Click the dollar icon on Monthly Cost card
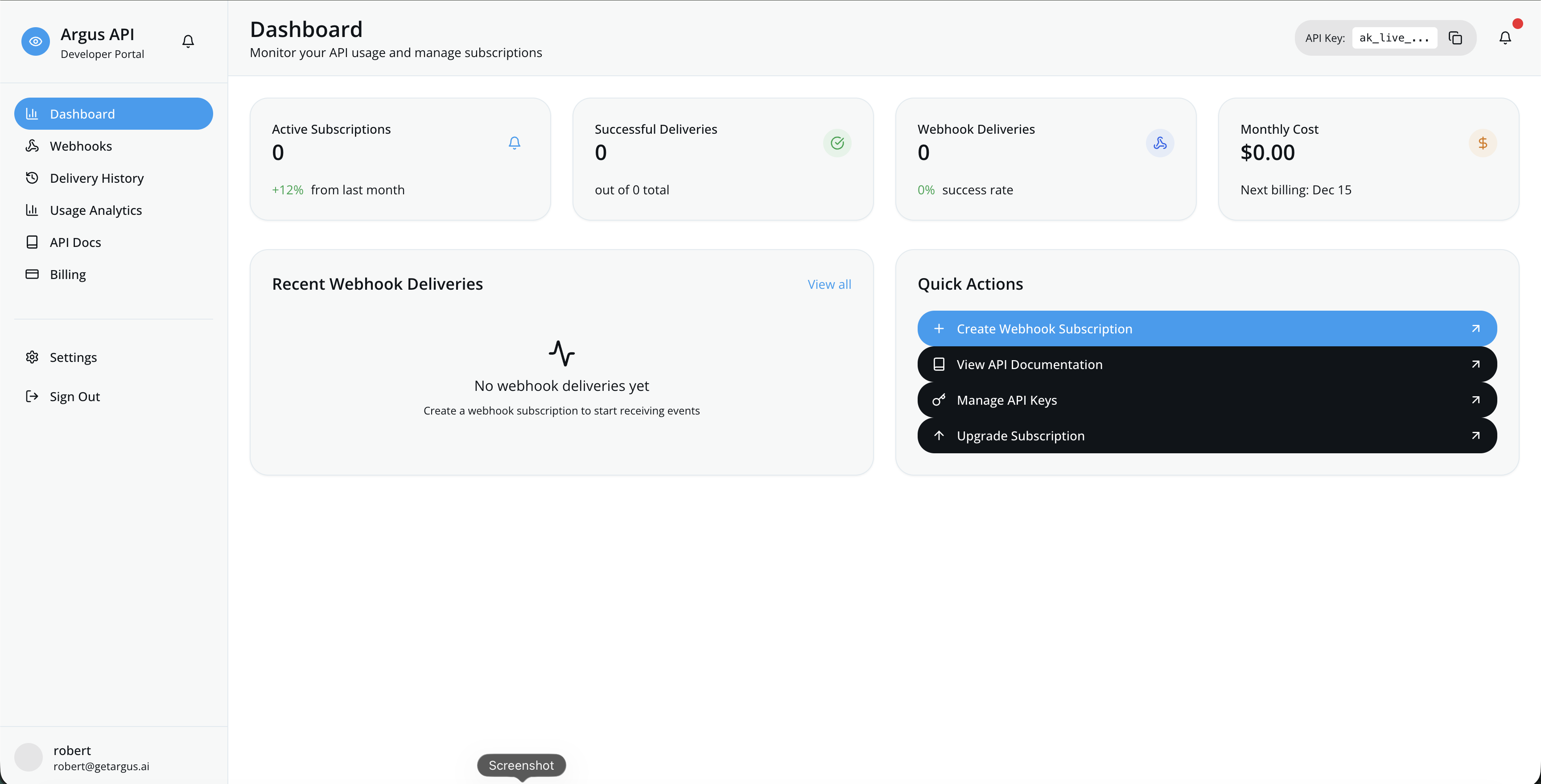This screenshot has width=1541, height=784. point(1483,143)
